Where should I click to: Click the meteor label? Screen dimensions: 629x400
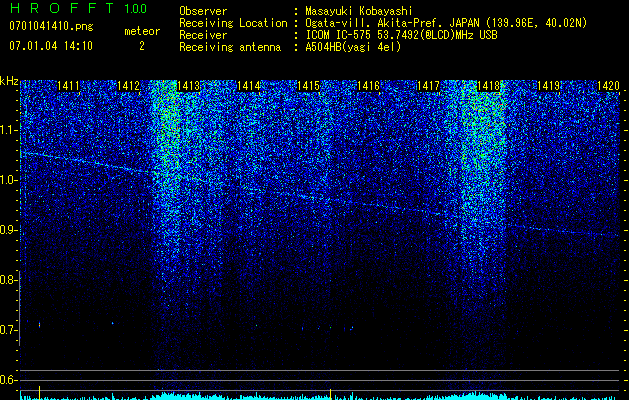(142, 31)
